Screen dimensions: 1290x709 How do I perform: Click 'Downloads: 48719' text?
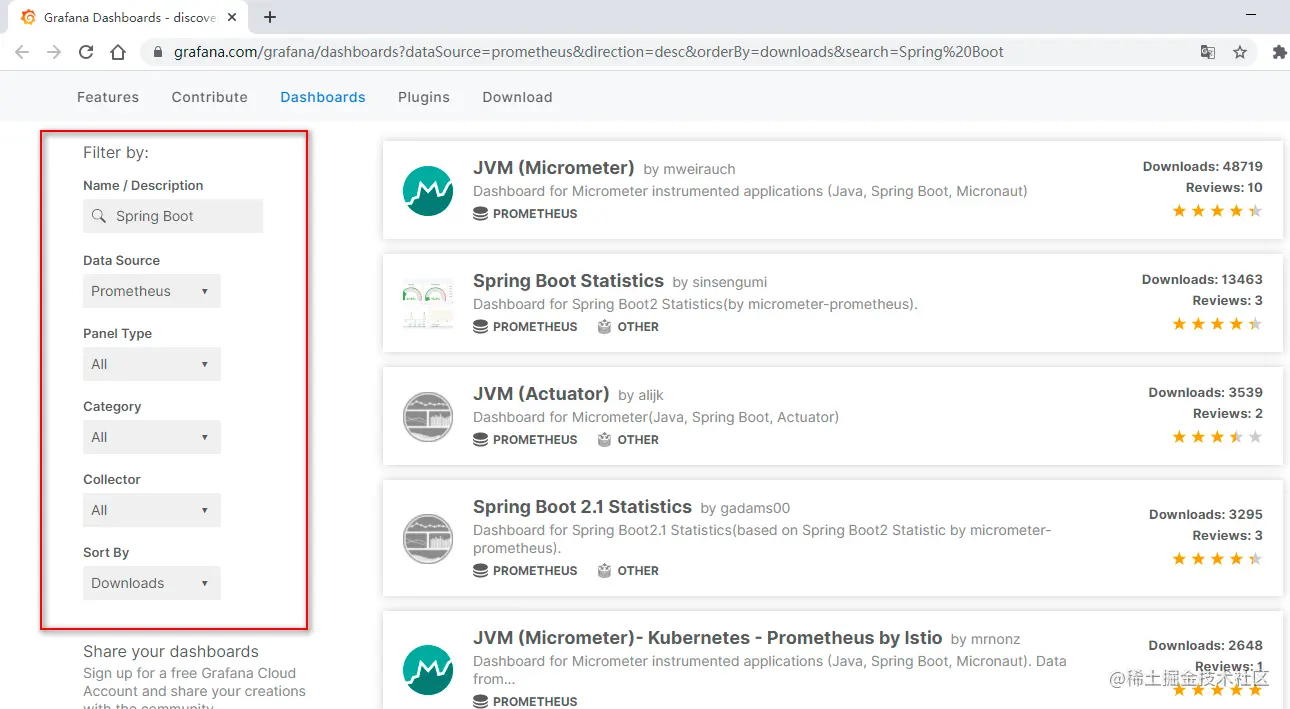[1203, 167]
